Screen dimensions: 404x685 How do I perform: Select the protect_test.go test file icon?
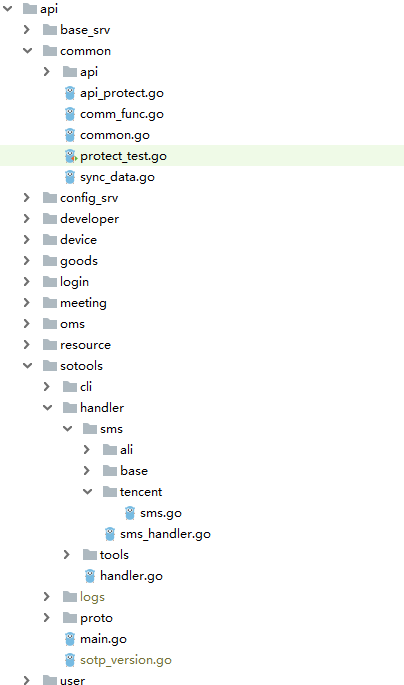coord(70,156)
